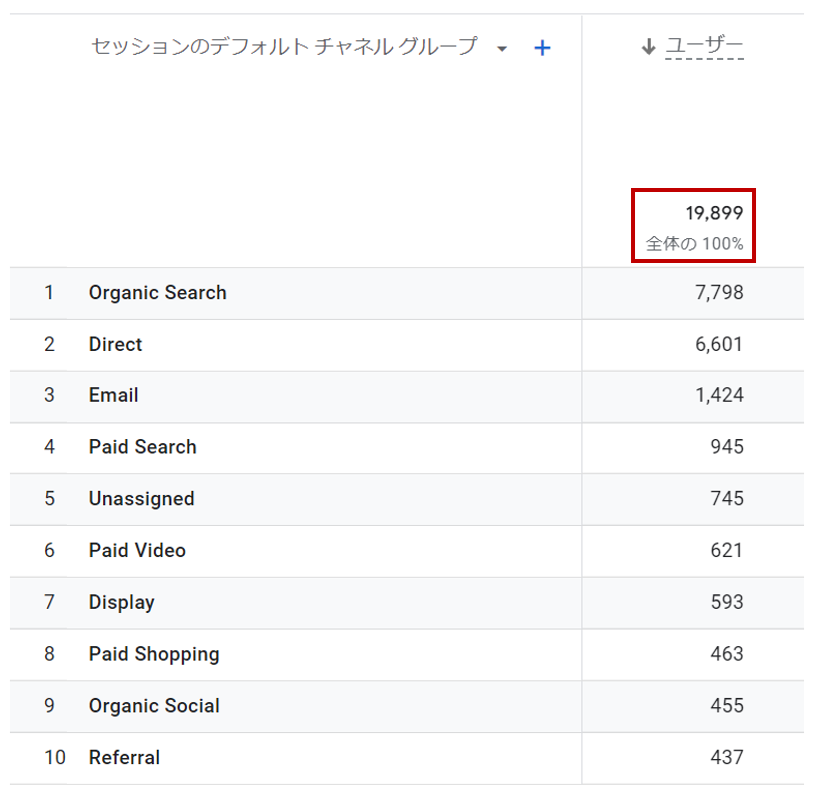Viewport: 814px width, 797px height.
Task: Click the Paid Search channel label
Action: (143, 447)
